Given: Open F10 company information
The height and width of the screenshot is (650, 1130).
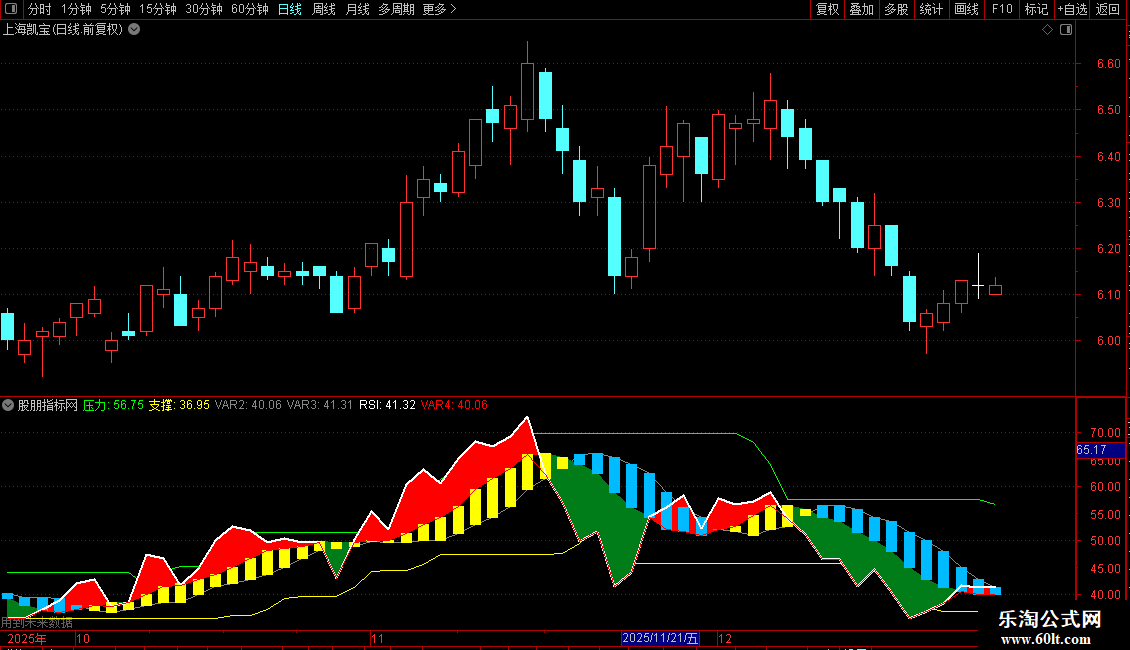Looking at the screenshot, I should coord(1002,9).
